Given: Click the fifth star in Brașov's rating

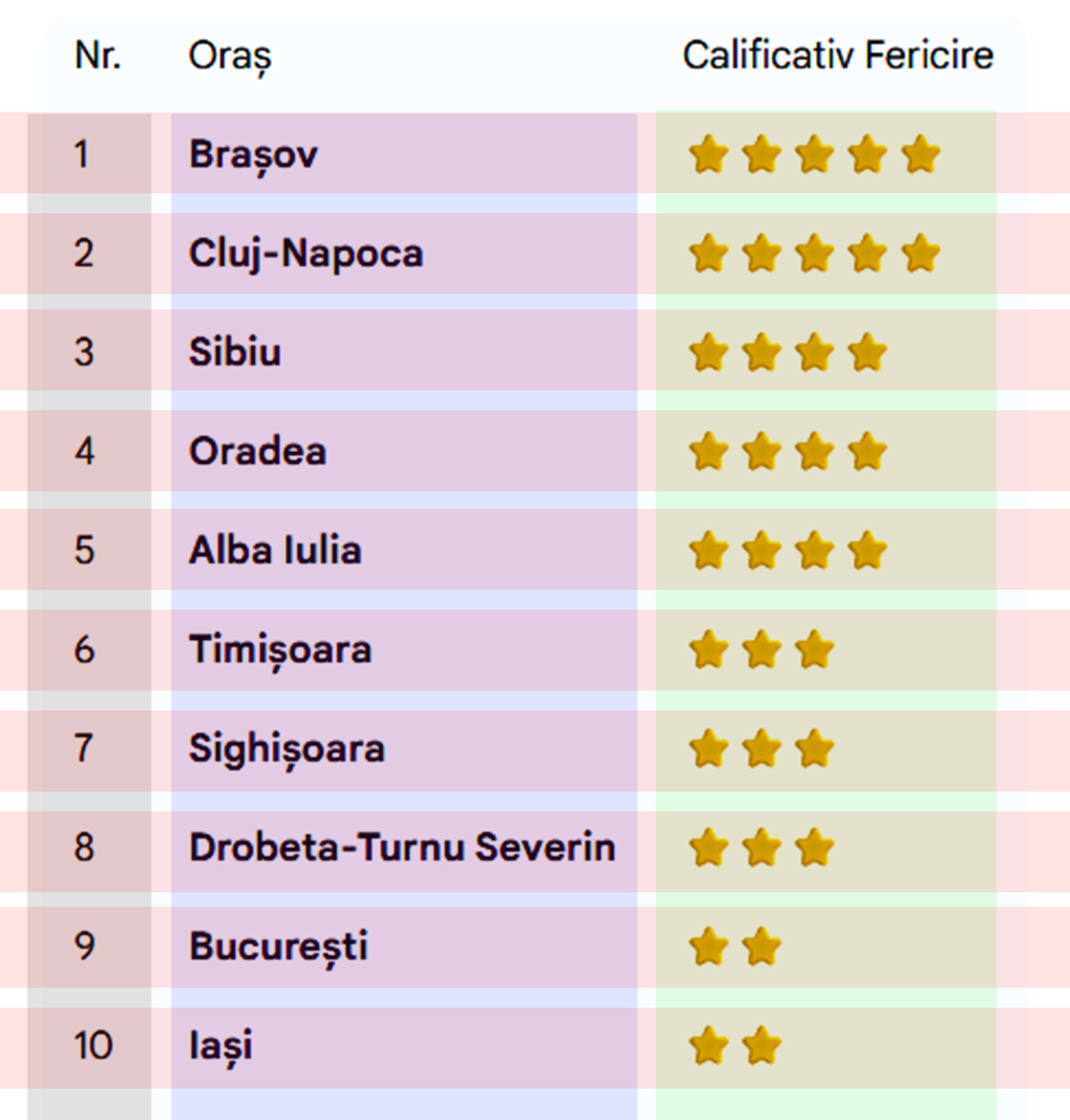Looking at the screenshot, I should (920, 155).
